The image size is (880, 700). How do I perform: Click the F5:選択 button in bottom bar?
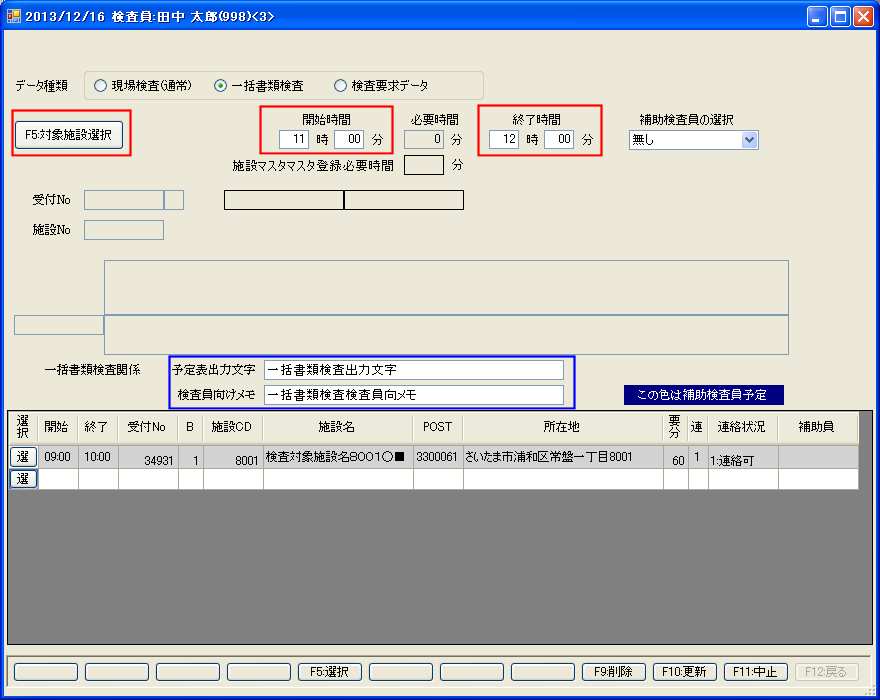click(x=329, y=672)
